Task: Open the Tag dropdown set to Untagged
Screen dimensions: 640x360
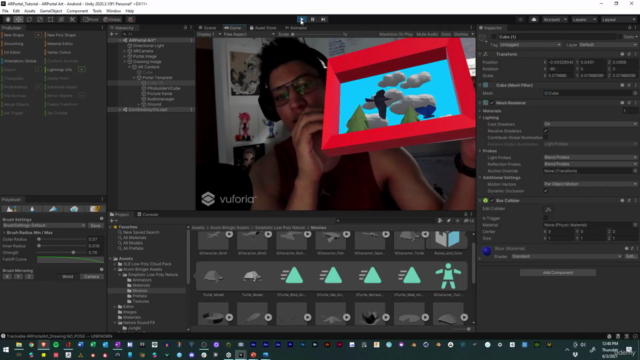Action: coord(530,44)
